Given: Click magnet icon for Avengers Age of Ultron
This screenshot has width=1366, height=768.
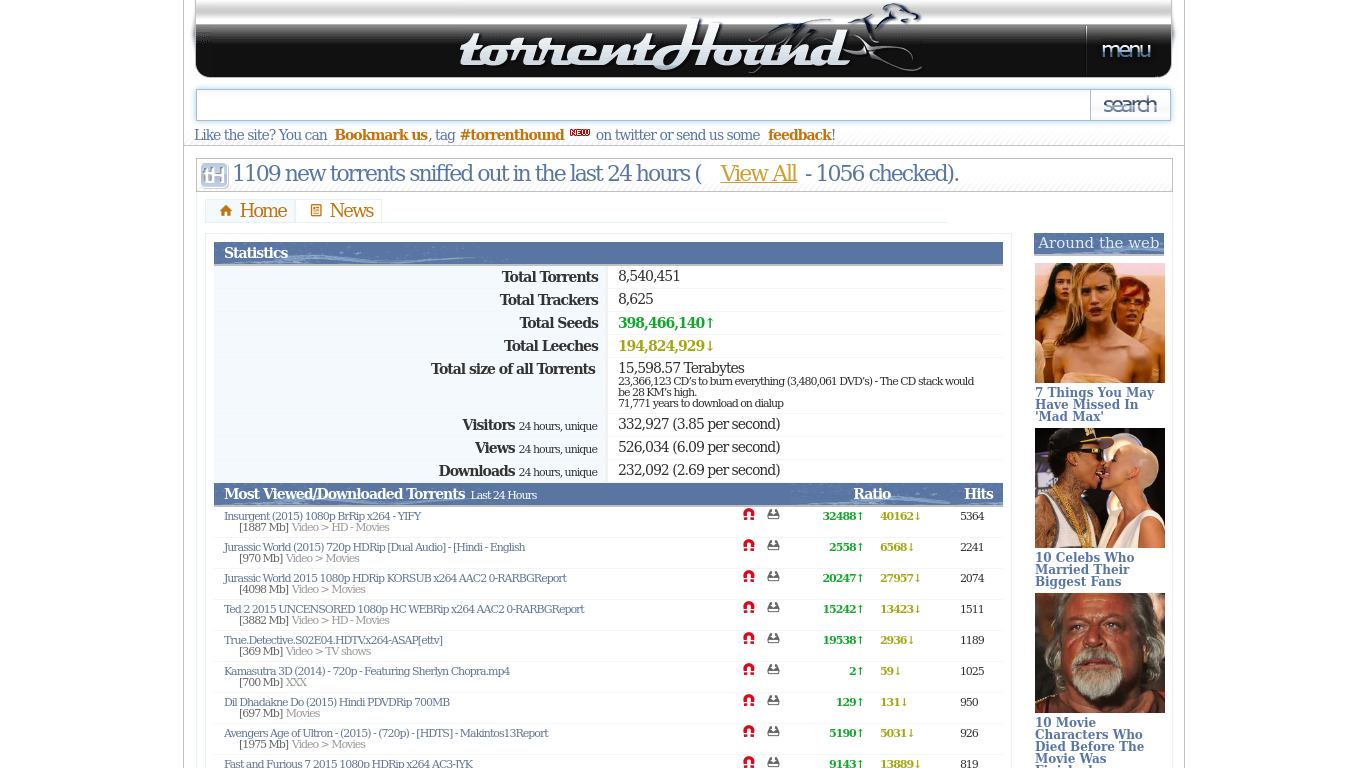Looking at the screenshot, I should pos(749,732).
